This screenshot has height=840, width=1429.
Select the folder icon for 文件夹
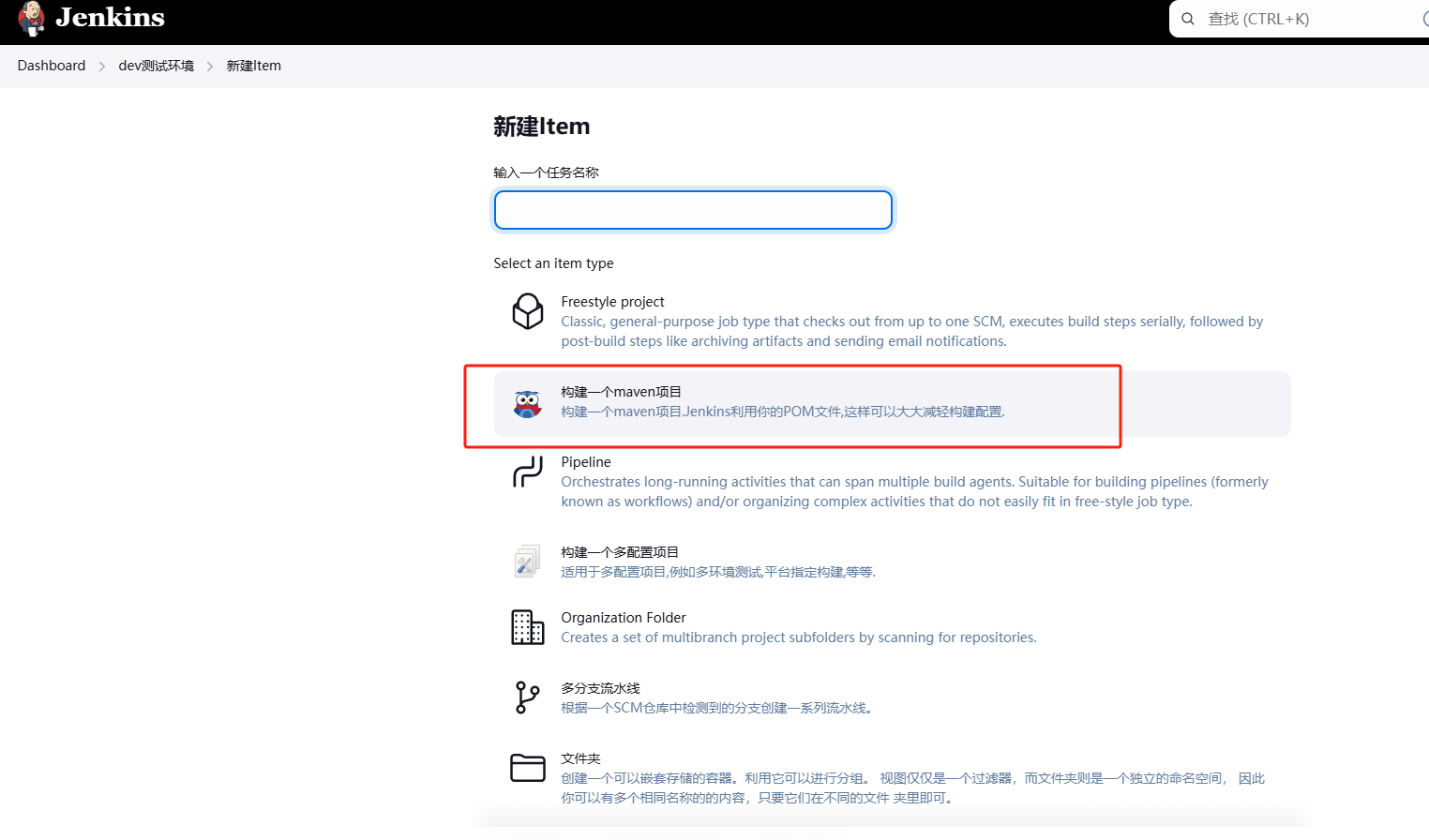(528, 768)
